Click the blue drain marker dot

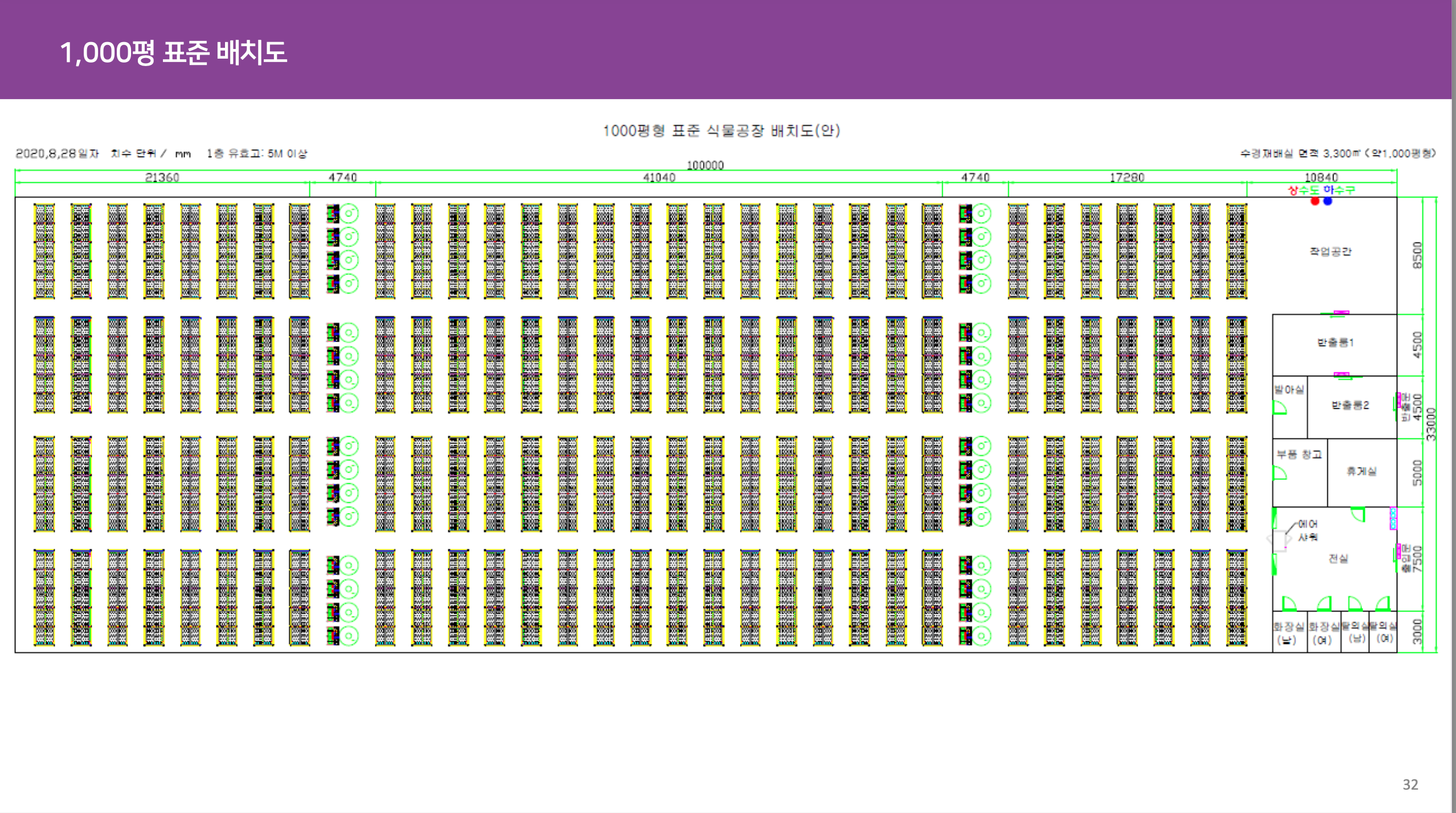click(1328, 201)
